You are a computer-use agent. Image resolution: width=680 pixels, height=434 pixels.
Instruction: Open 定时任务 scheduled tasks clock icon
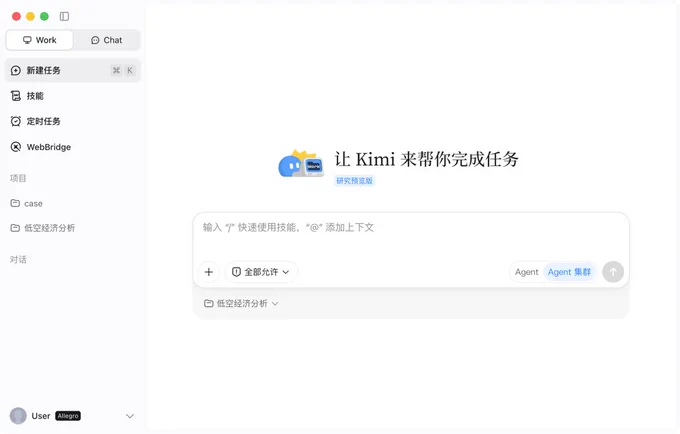(16, 121)
